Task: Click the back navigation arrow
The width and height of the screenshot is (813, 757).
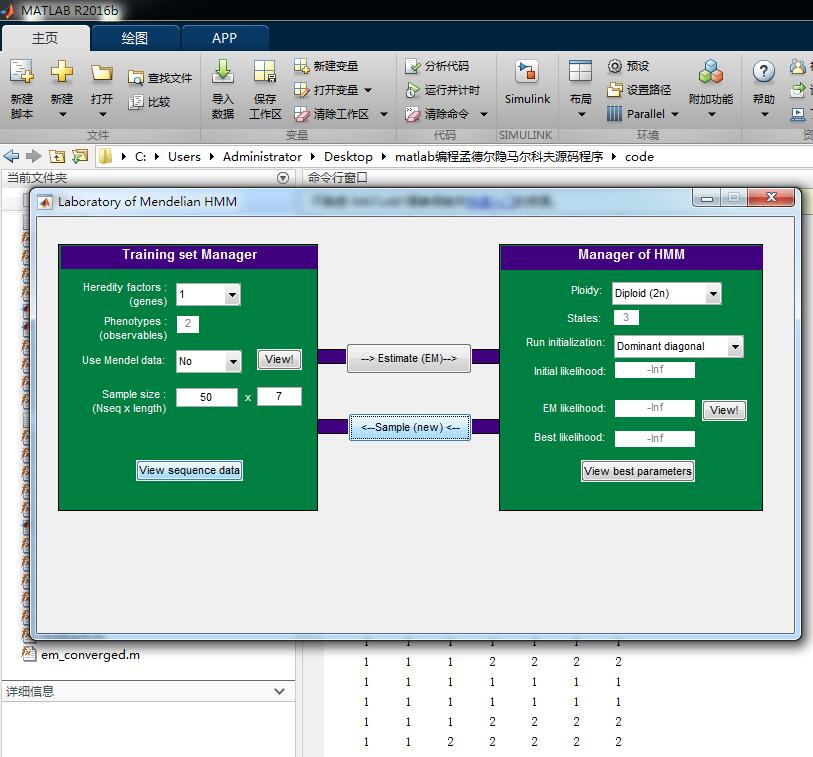Action: 11,156
